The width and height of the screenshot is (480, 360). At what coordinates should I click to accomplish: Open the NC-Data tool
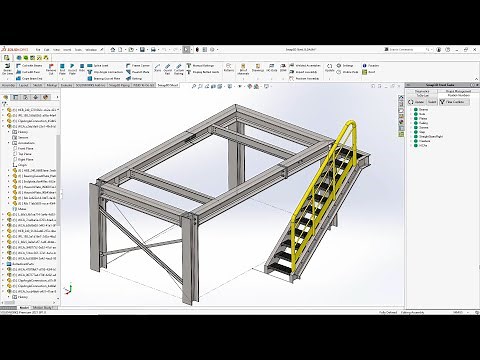coord(272,68)
